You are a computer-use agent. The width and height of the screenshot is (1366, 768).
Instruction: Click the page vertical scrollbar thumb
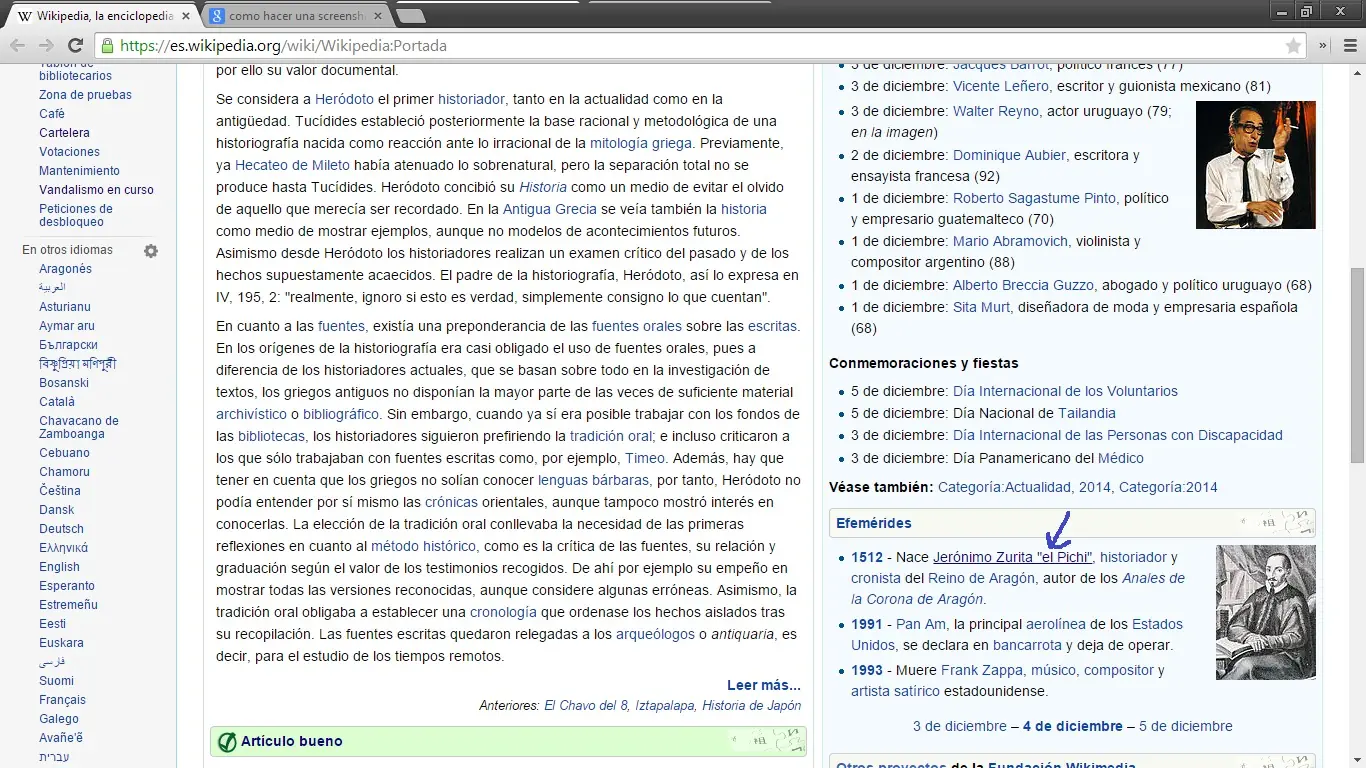[1357, 365]
